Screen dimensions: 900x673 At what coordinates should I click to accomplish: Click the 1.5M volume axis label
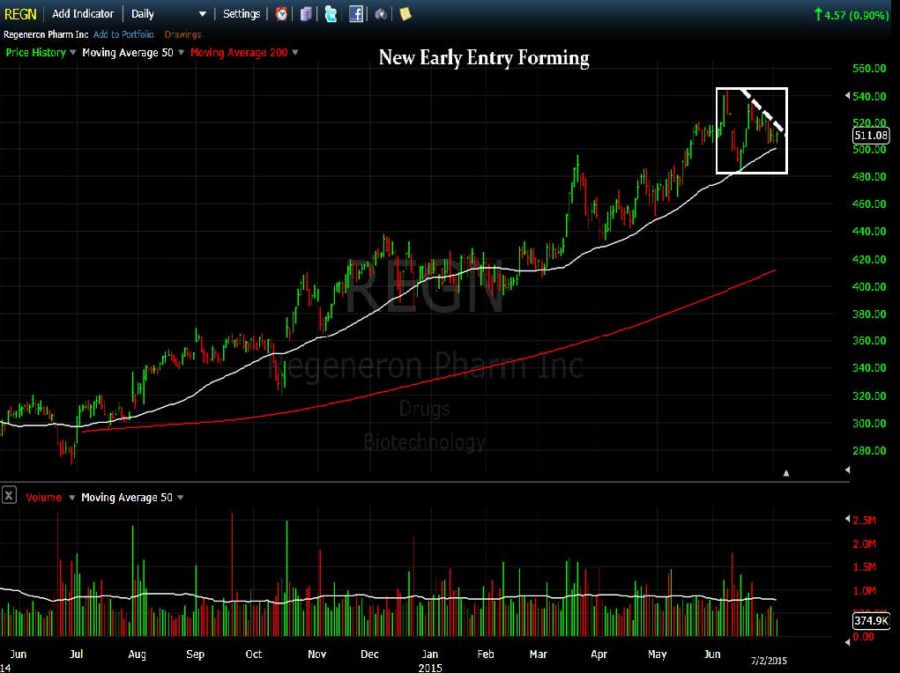[864, 567]
